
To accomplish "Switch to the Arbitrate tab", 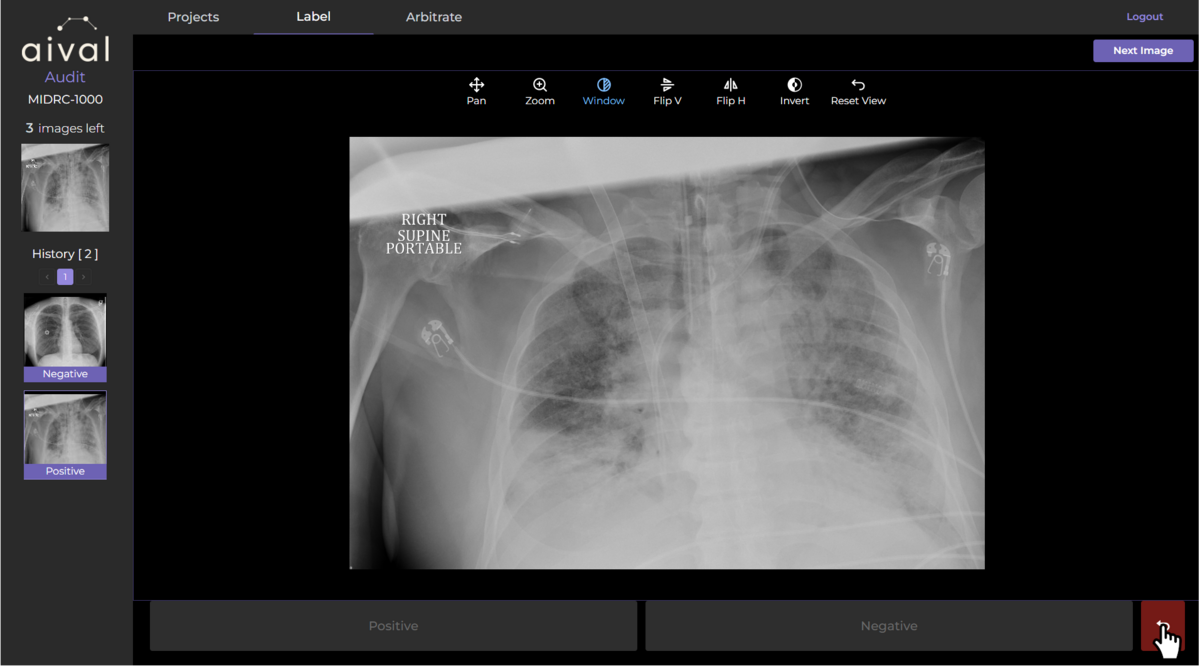I will (x=433, y=17).
